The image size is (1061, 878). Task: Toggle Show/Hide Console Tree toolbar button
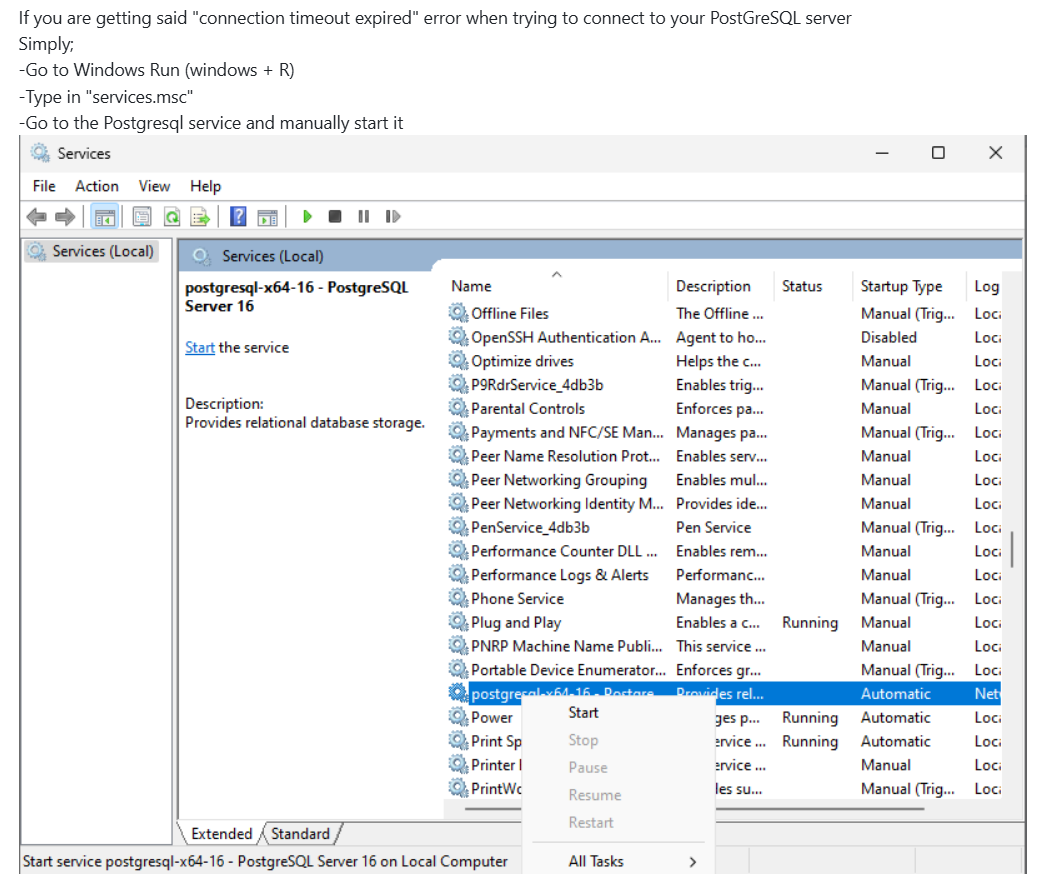(106, 216)
